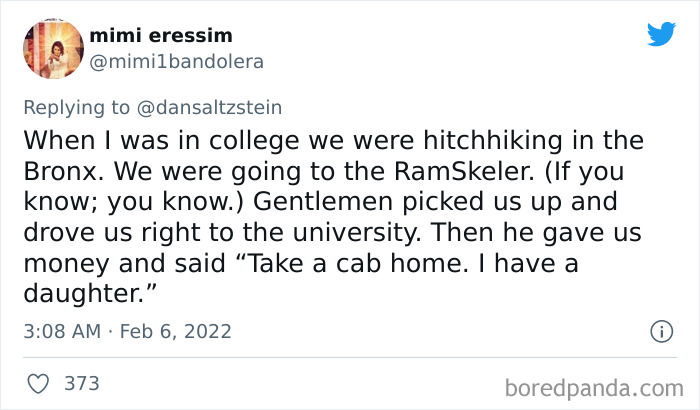Open the tweet info icon
This screenshot has height=410, width=700.
[x=660, y=330]
